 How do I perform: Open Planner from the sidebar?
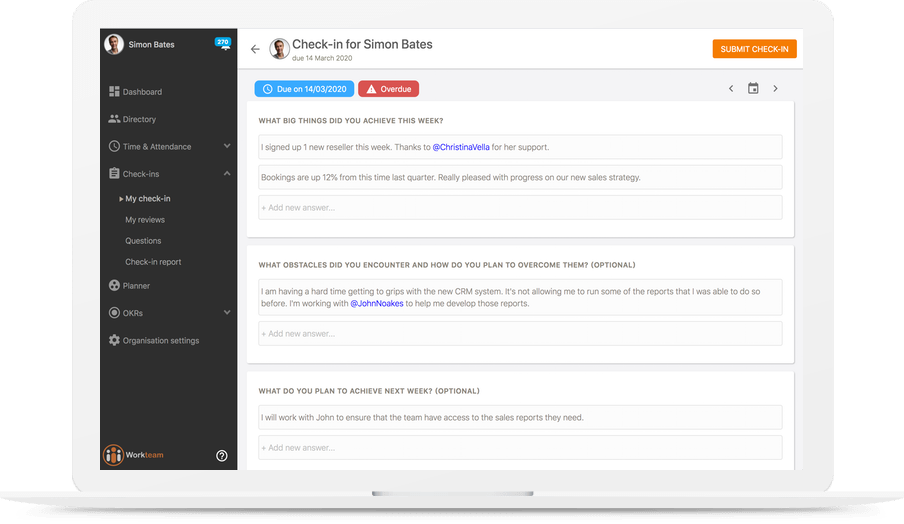pos(136,286)
